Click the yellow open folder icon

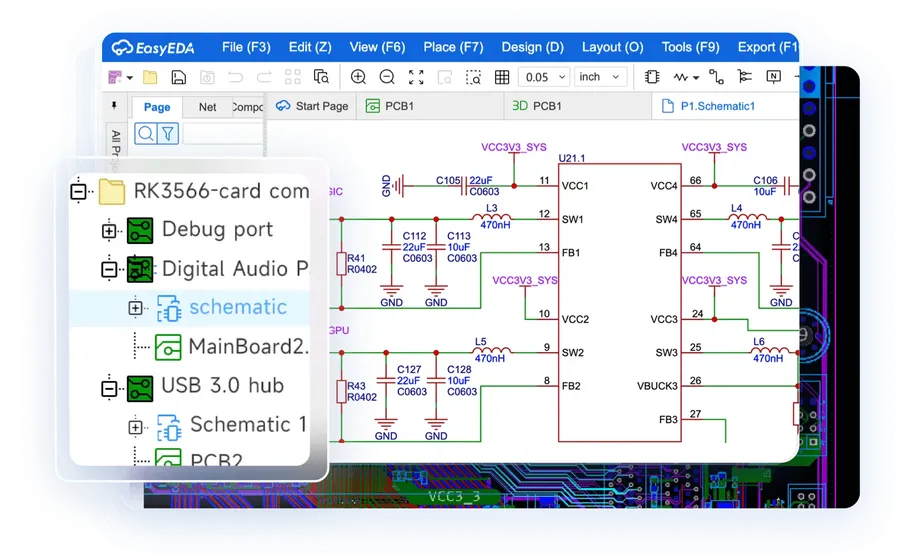[x=150, y=77]
